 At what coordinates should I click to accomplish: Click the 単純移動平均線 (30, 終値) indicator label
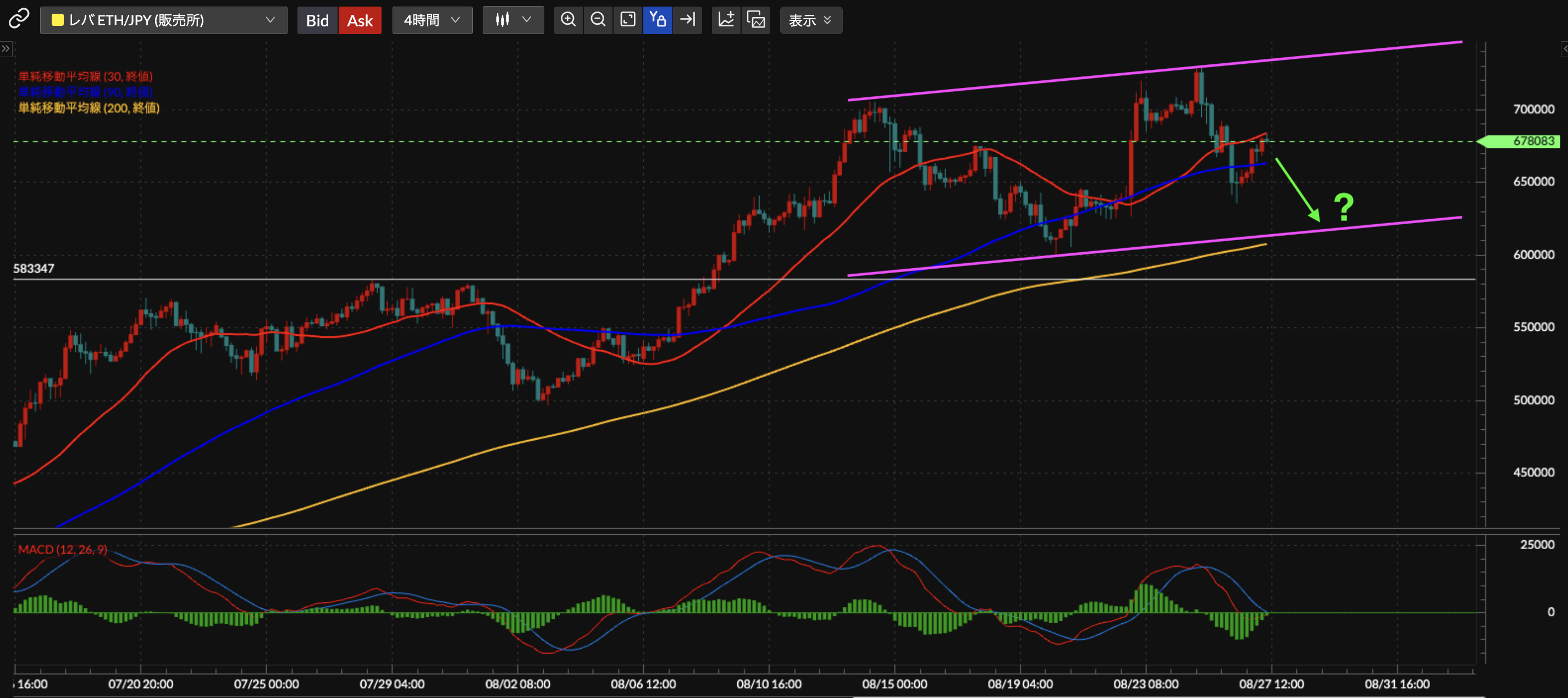click(85, 76)
